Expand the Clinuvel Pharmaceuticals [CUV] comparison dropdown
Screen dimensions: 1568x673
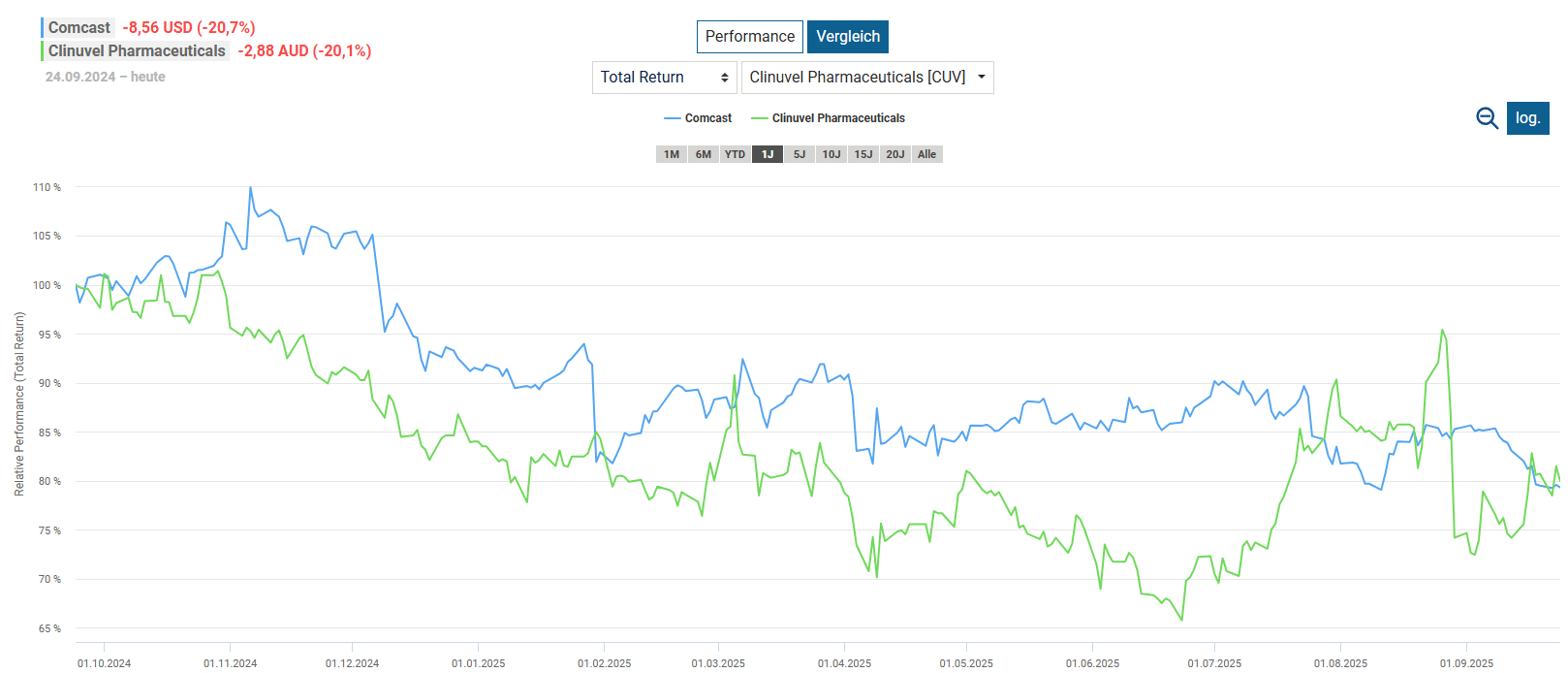(x=866, y=78)
